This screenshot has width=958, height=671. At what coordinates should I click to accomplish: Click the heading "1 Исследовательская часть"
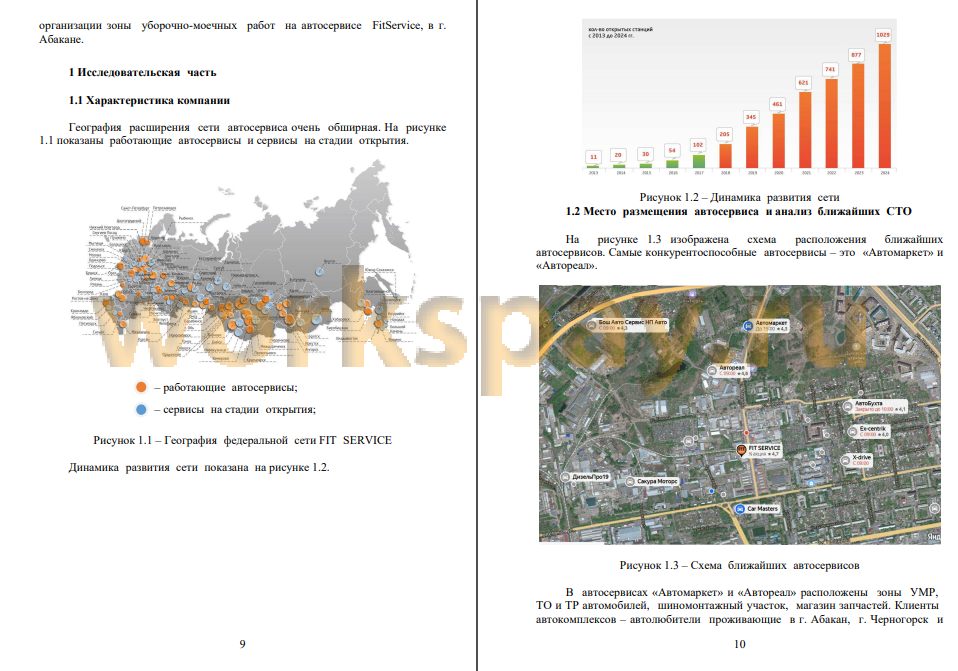(x=142, y=72)
